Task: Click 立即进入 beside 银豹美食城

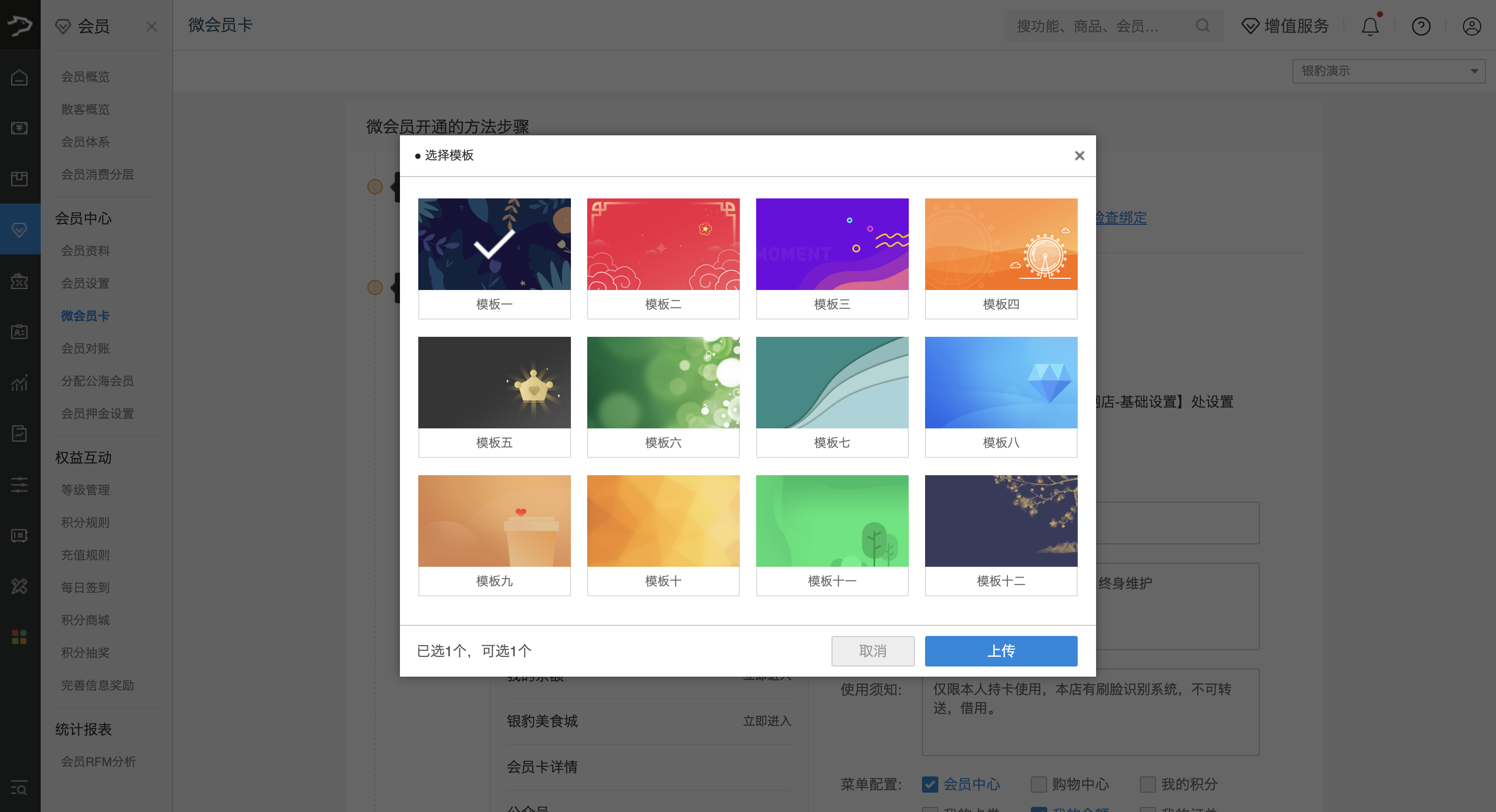Action: pos(767,721)
